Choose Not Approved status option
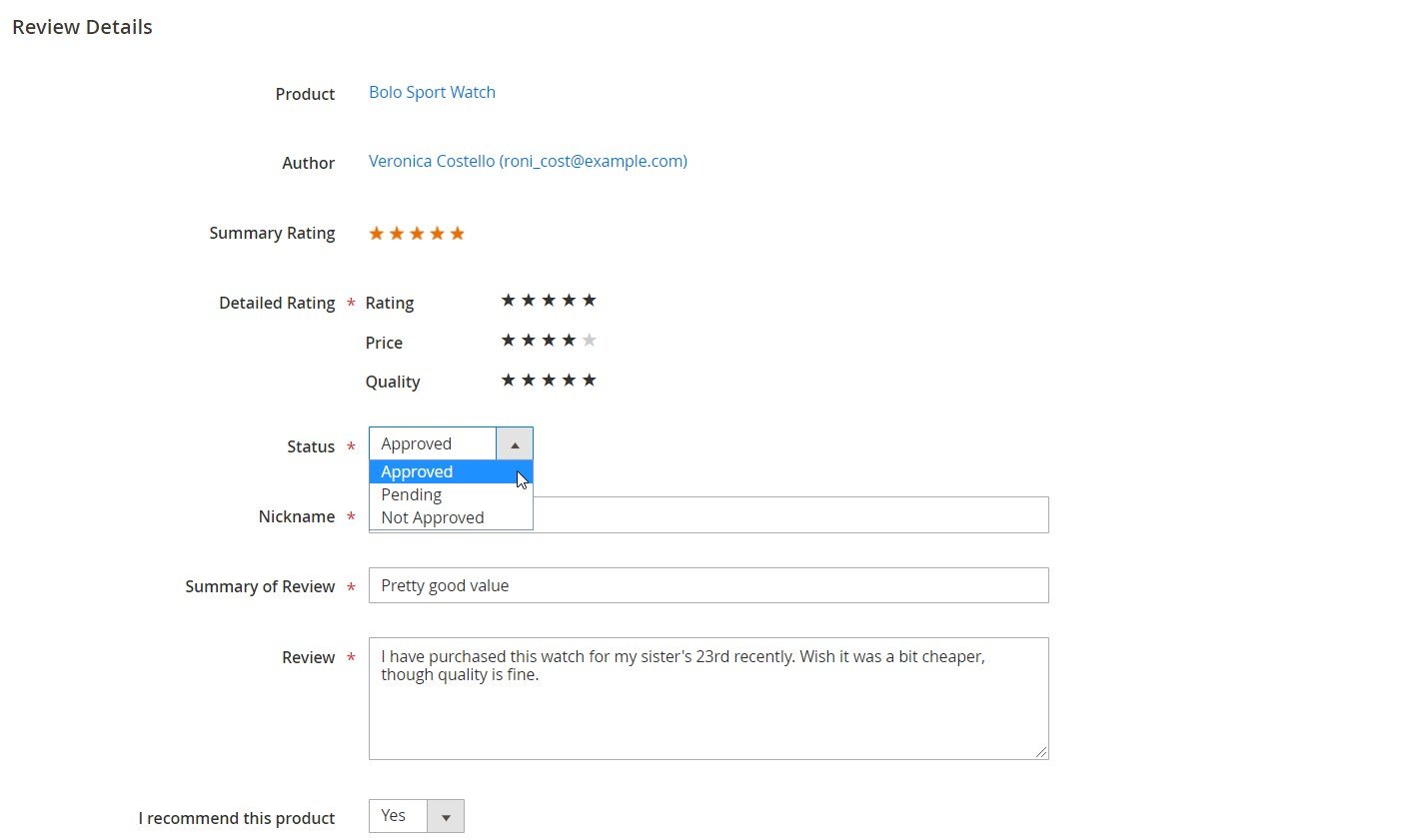This screenshot has width=1428, height=840. point(451,517)
